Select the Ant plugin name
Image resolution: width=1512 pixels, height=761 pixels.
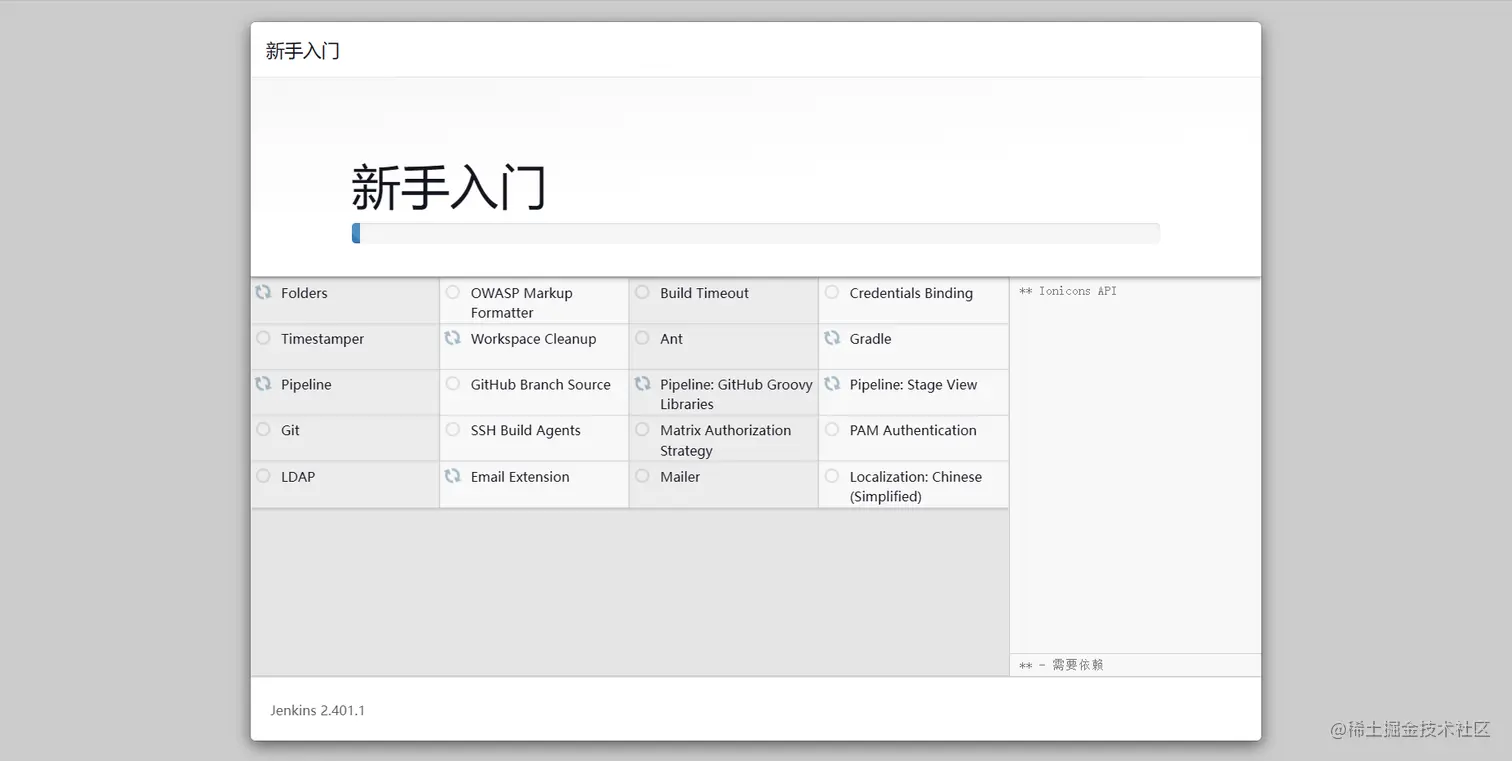671,339
